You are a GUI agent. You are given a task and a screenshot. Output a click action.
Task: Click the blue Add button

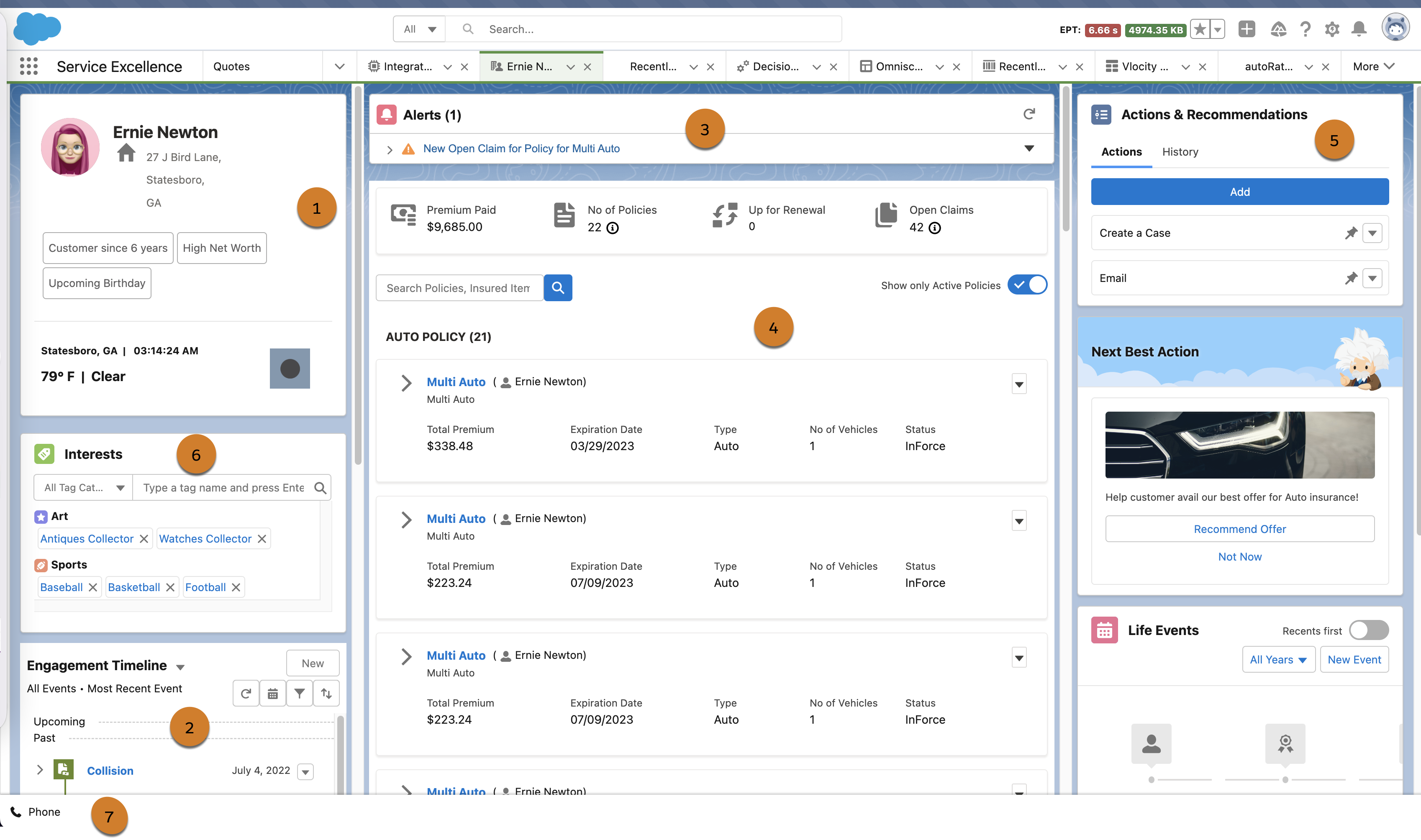pyautogui.click(x=1239, y=191)
